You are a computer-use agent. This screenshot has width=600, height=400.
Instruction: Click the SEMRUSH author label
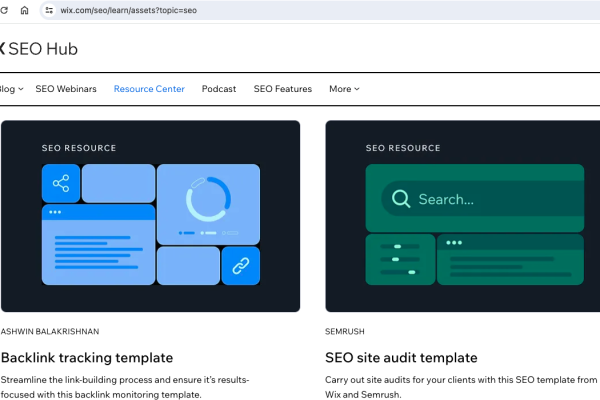[345, 331]
